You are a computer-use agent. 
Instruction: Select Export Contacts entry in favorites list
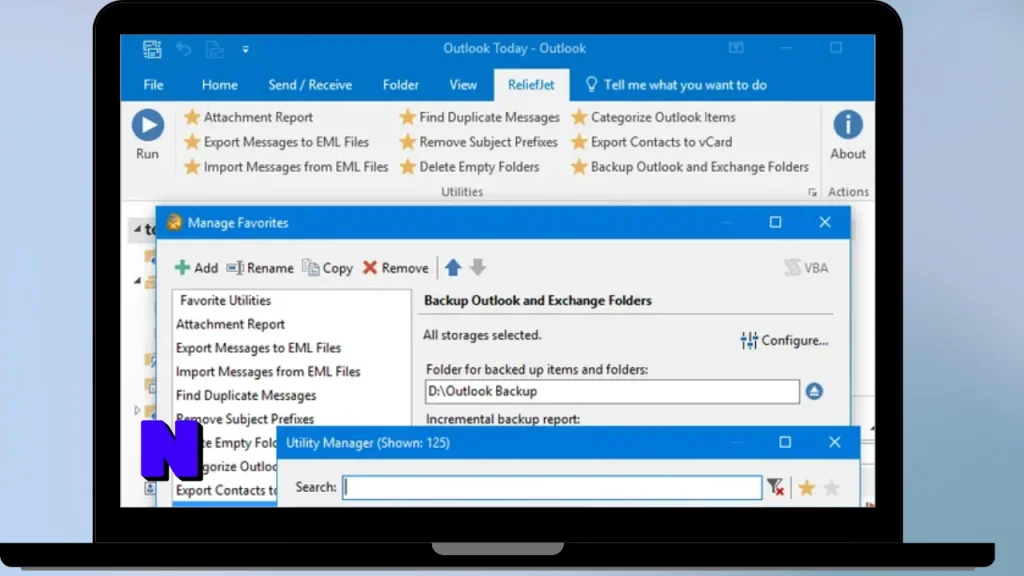(x=226, y=490)
